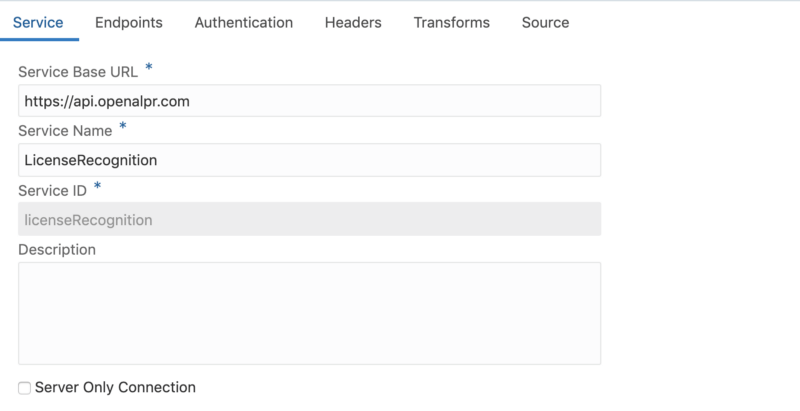Click the Service Name required asterisk
Viewport: 800px width, 411px height.
[123, 127]
